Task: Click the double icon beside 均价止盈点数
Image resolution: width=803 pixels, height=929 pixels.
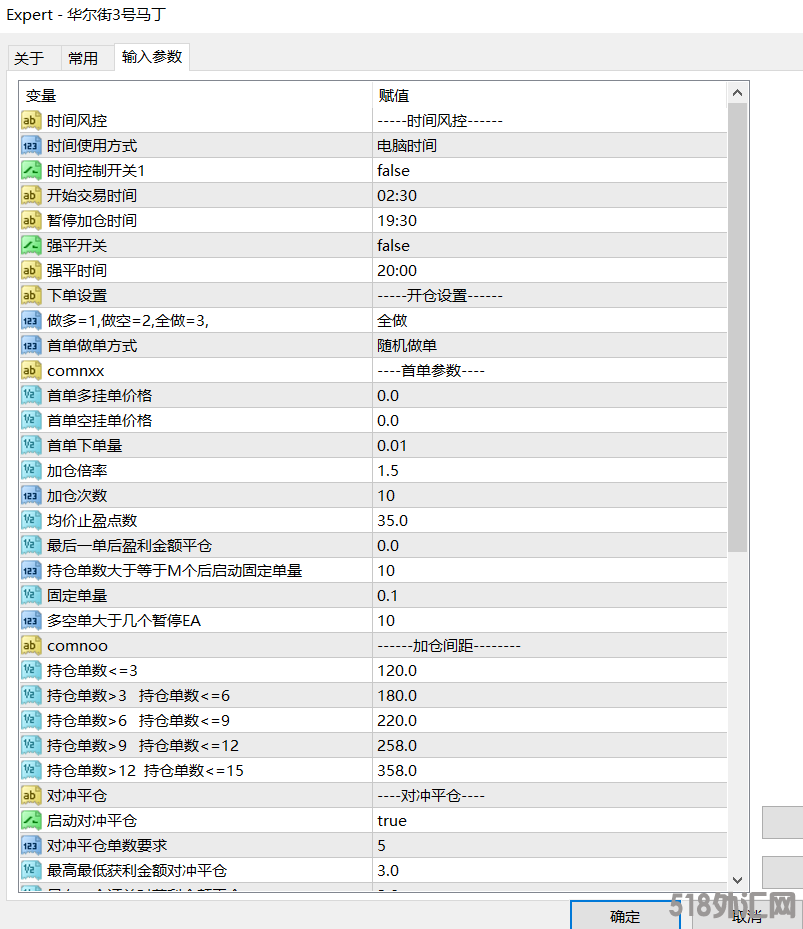Action: 30,521
